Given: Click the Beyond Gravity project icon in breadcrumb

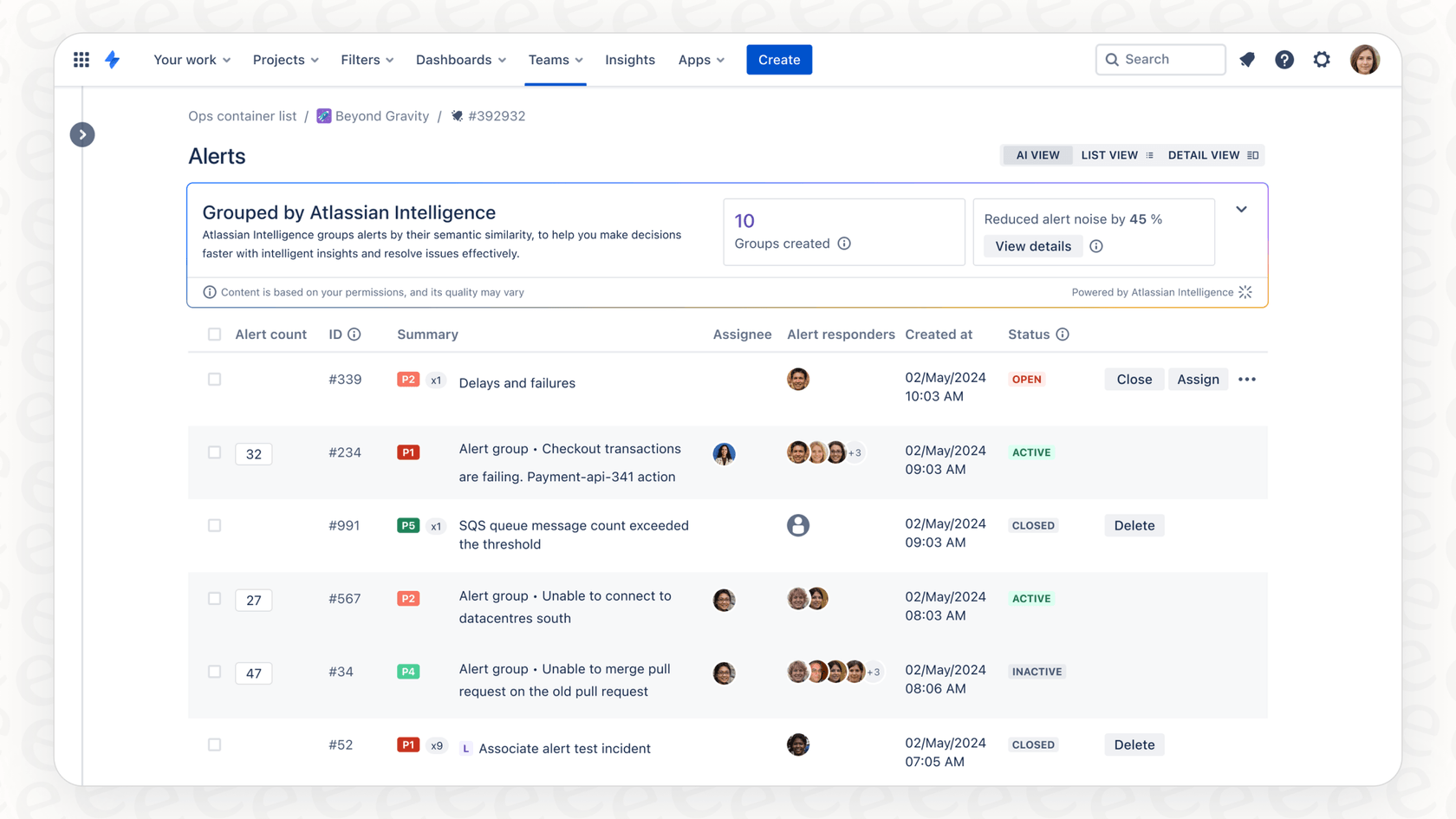Looking at the screenshot, I should [x=323, y=115].
